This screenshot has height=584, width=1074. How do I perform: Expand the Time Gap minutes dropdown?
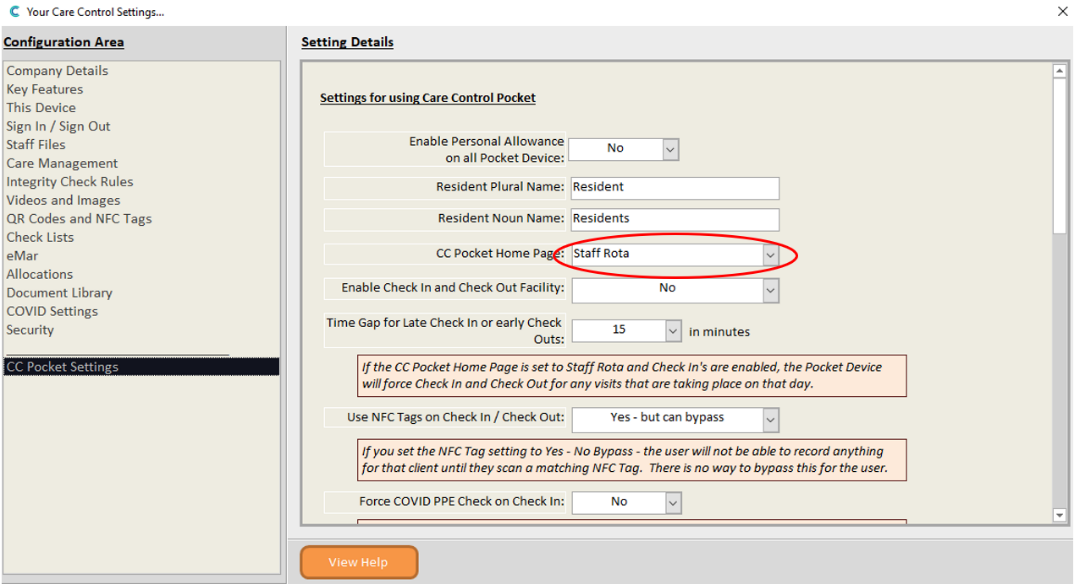671,330
